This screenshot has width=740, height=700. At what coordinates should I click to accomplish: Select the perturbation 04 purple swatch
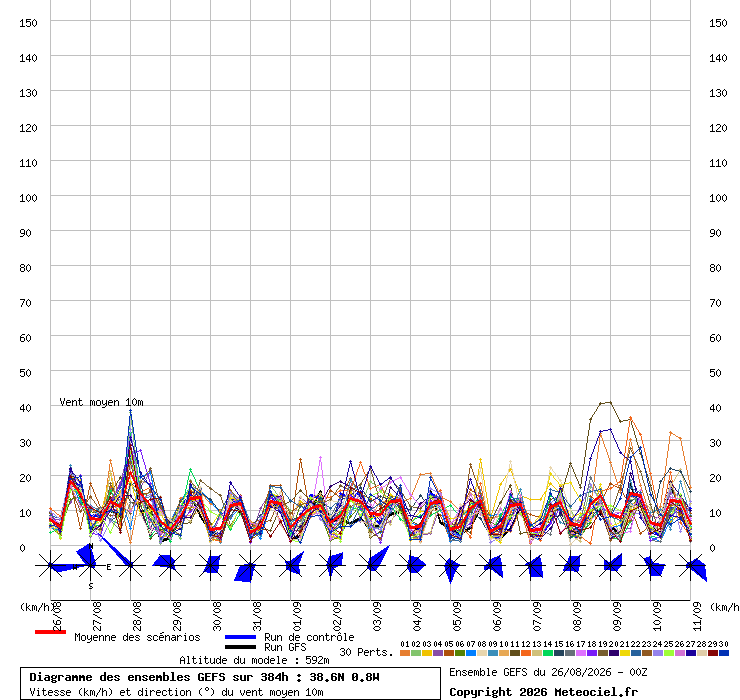(x=438, y=653)
